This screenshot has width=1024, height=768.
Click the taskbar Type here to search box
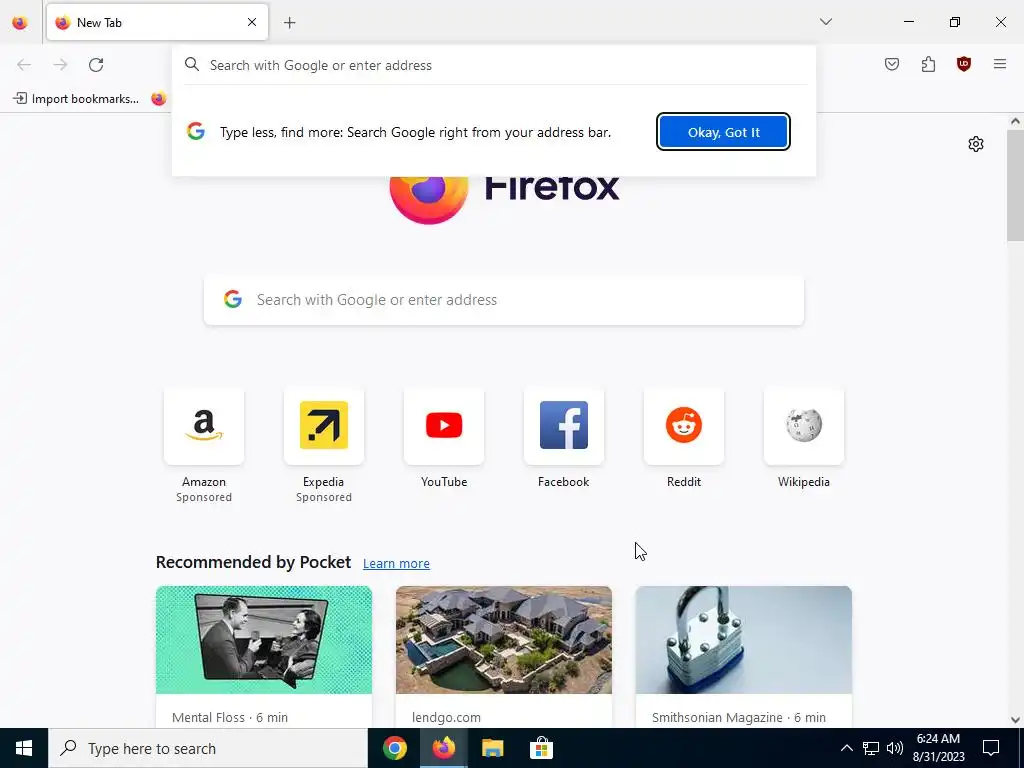pos(208,748)
